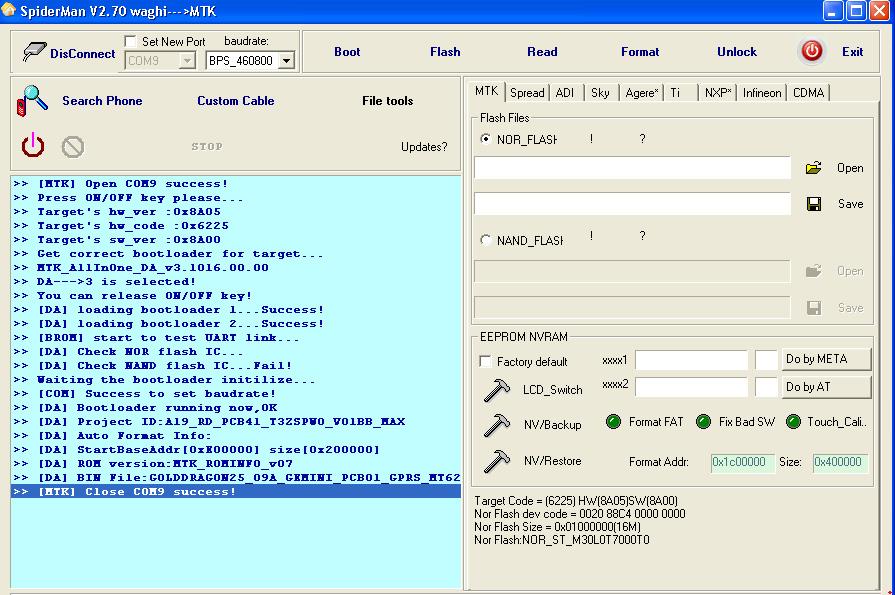This screenshot has height=595, width=895.
Task: Click the Read button
Action: coord(542,51)
